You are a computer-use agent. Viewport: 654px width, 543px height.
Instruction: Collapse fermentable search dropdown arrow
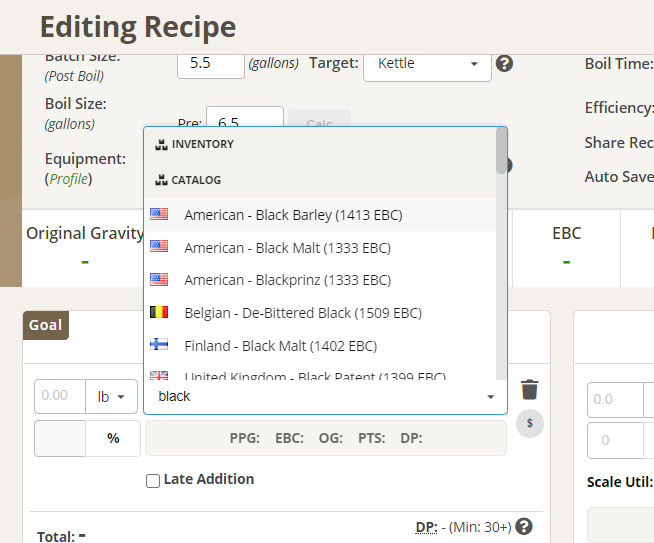(x=490, y=397)
